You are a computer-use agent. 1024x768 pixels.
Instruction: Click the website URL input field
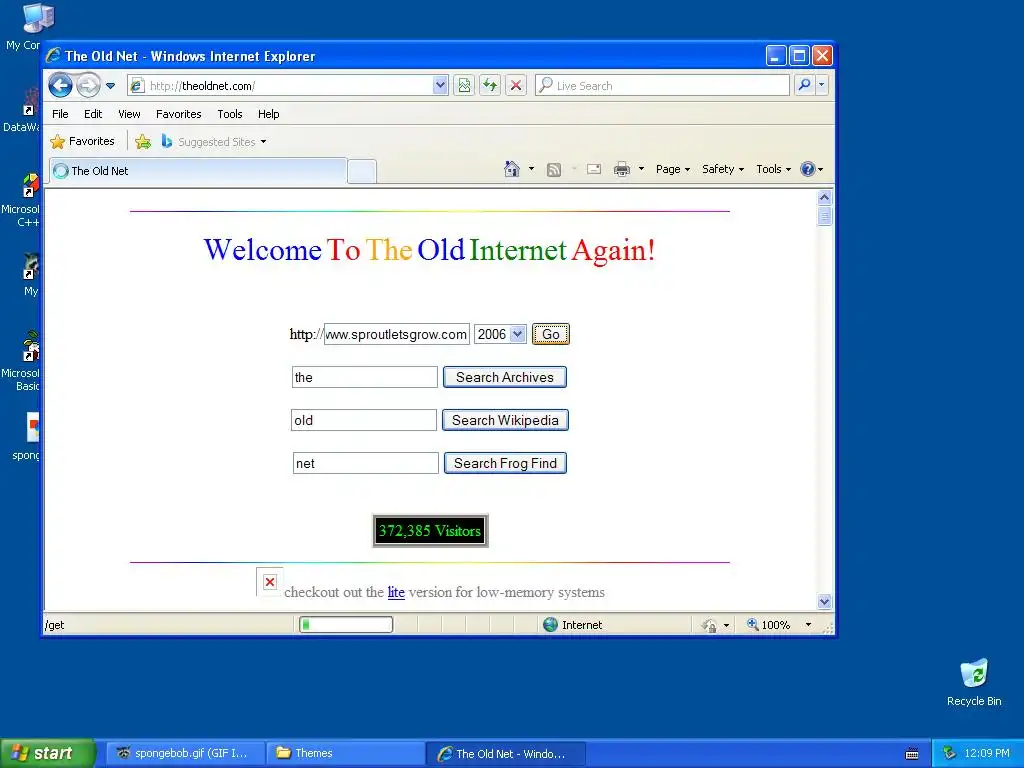pyautogui.click(x=396, y=334)
